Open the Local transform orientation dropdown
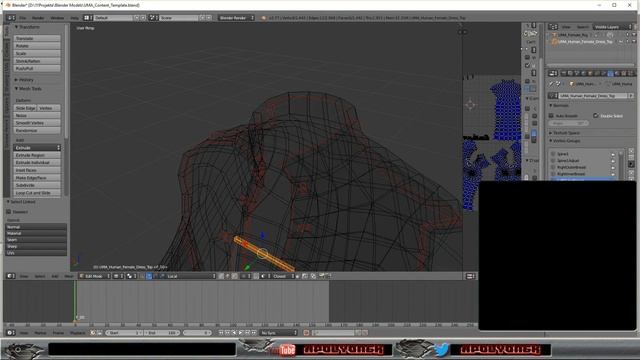 coord(191,276)
